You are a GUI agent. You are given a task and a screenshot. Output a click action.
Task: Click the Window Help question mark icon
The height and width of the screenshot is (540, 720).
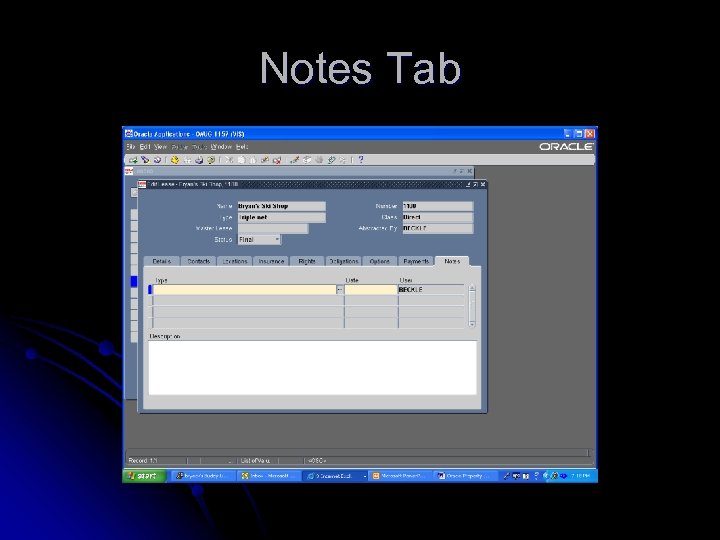pyautogui.click(x=361, y=160)
